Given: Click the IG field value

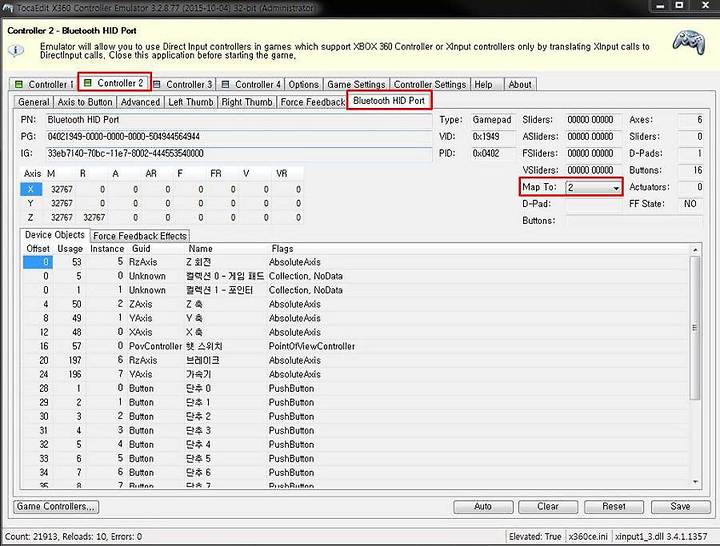Looking at the screenshot, I should click(239, 153).
